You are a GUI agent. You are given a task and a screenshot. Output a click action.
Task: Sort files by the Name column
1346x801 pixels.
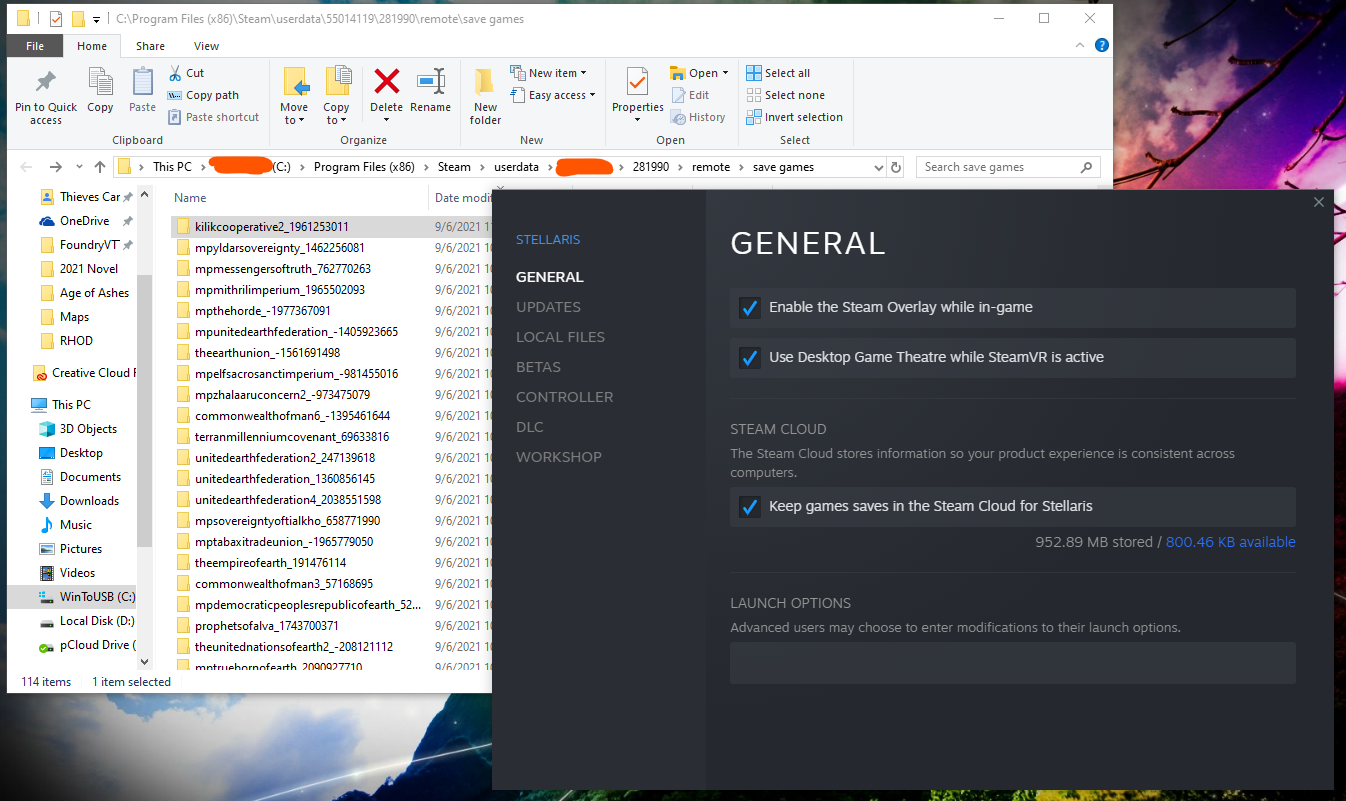190,198
